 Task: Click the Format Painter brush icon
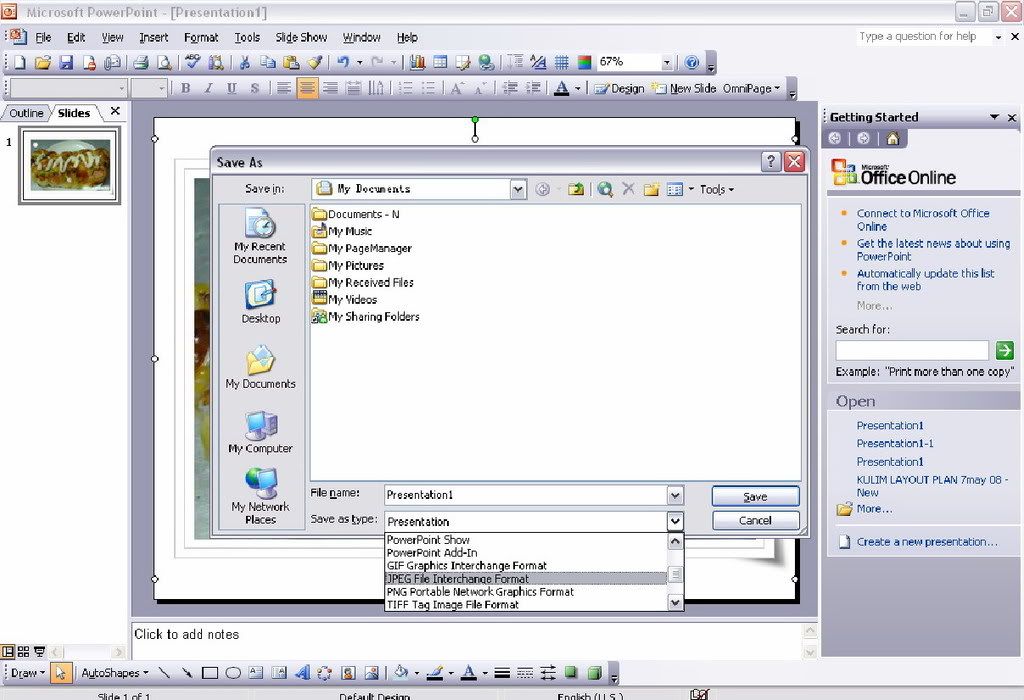click(x=315, y=63)
